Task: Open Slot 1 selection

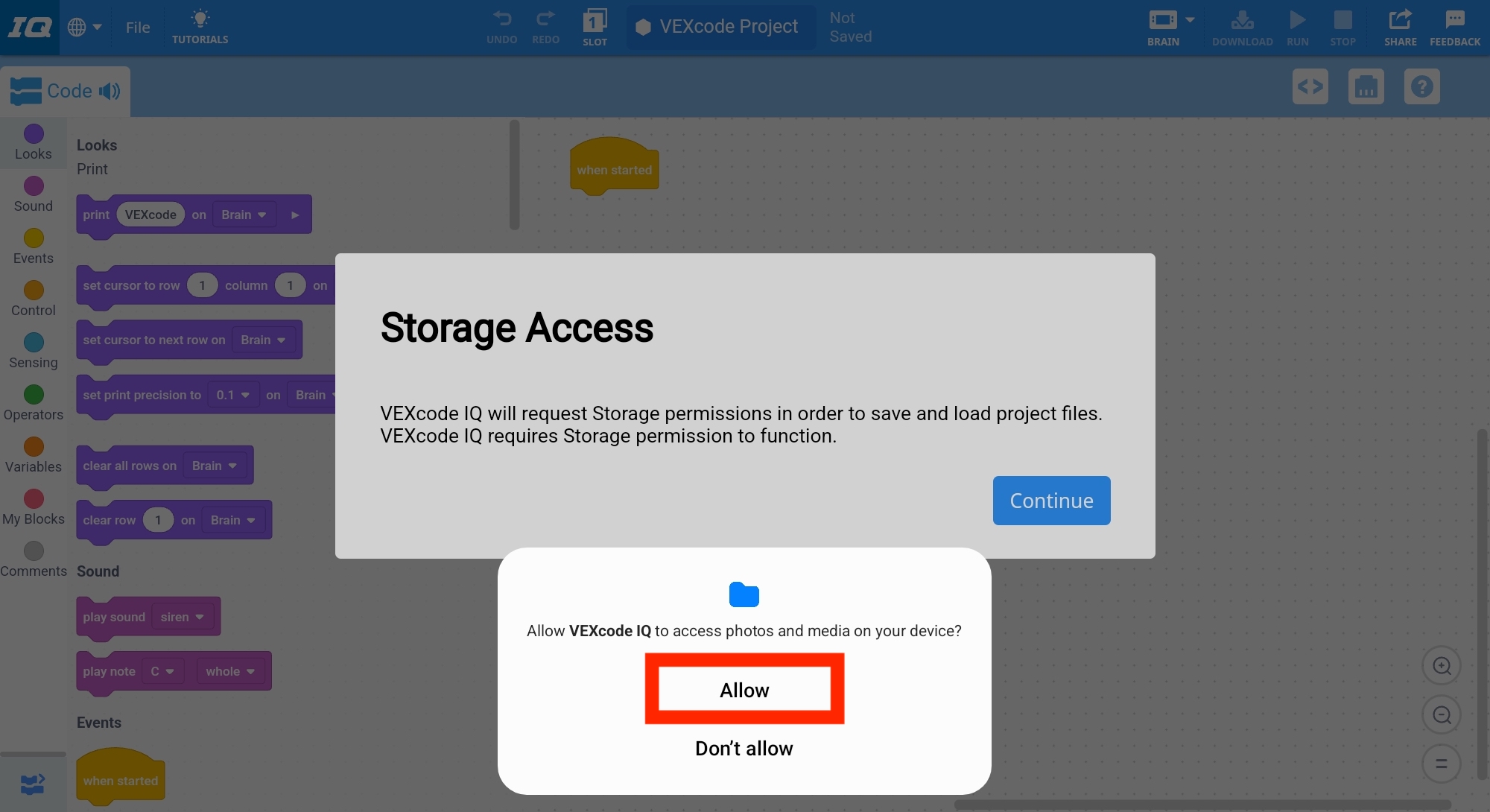Action: tap(595, 27)
